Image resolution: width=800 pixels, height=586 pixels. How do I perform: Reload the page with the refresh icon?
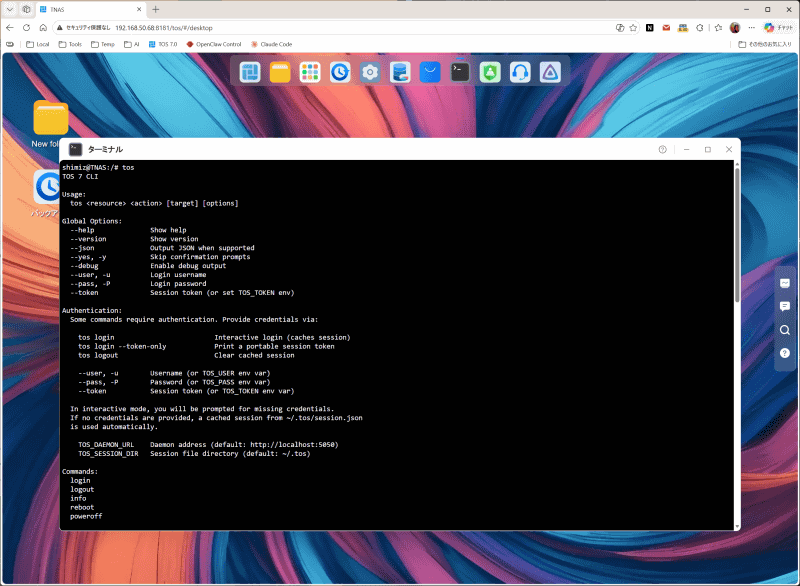(27, 28)
